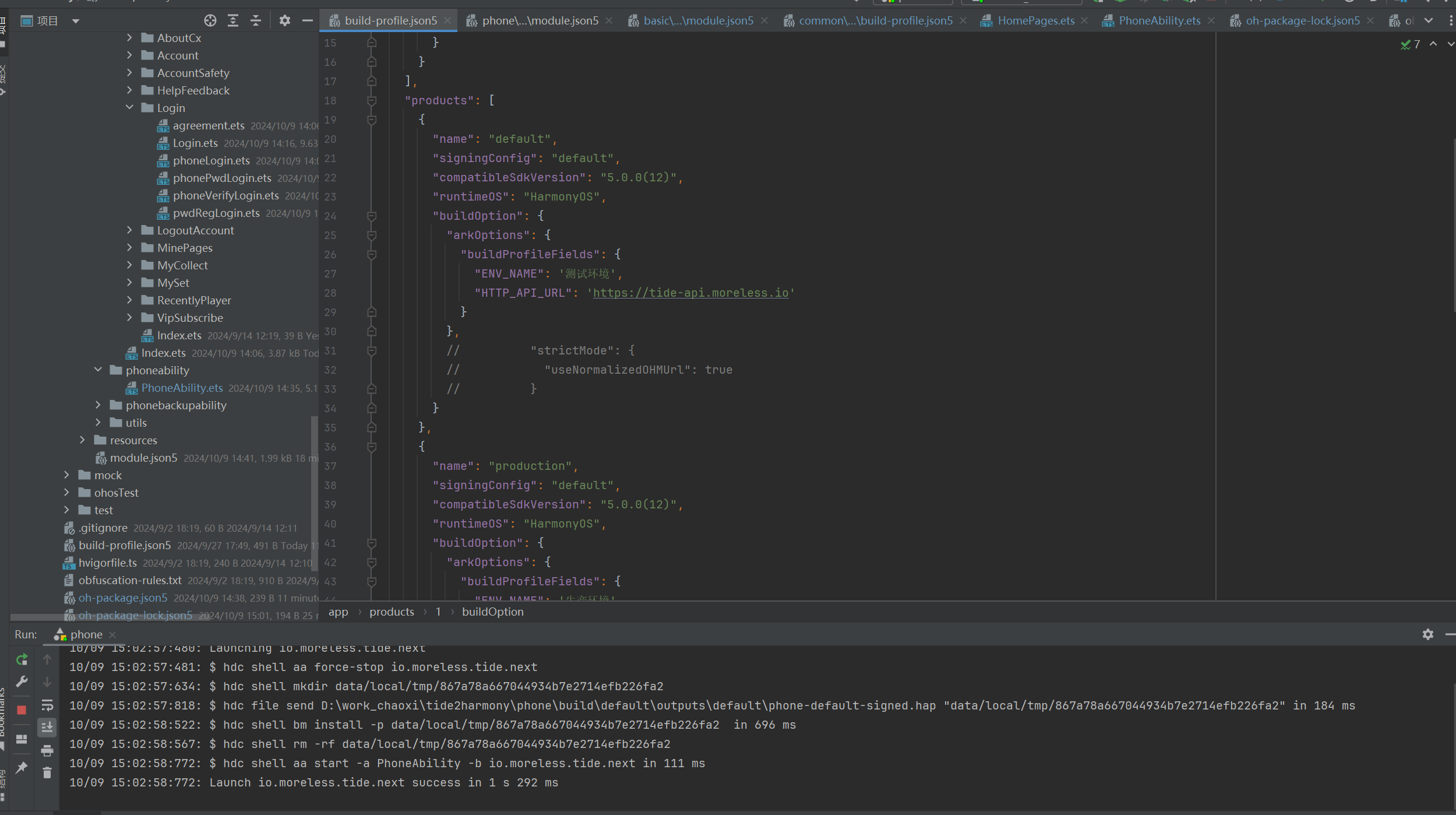The image size is (1456, 815).
Task: Close the build-profile.json5 tab
Action: [x=447, y=20]
